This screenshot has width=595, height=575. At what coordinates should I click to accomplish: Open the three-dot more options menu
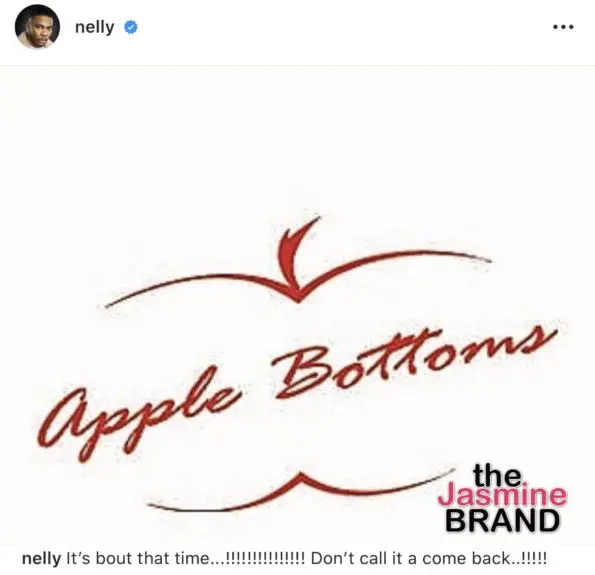563,27
